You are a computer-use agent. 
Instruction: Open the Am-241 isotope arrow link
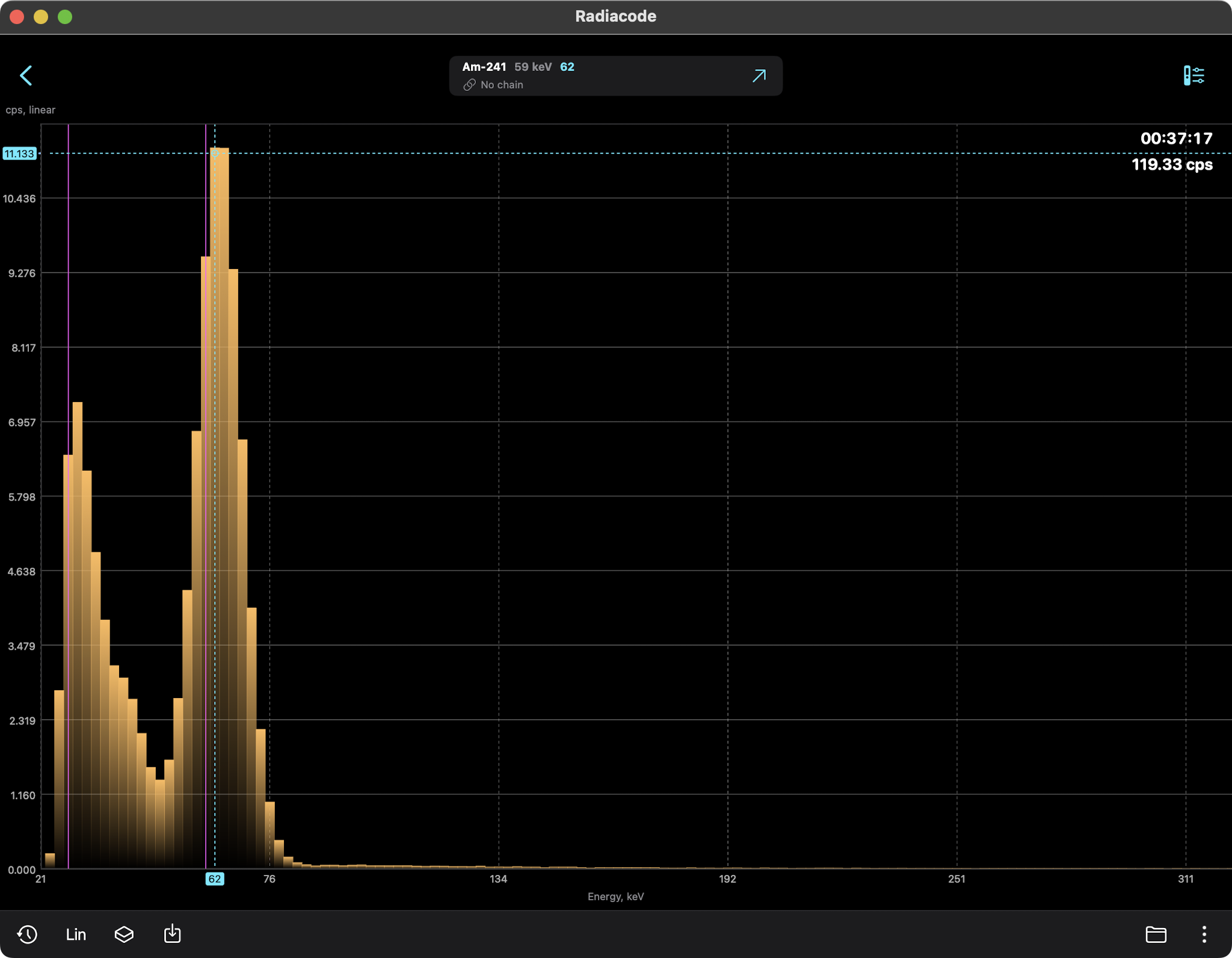(759, 76)
